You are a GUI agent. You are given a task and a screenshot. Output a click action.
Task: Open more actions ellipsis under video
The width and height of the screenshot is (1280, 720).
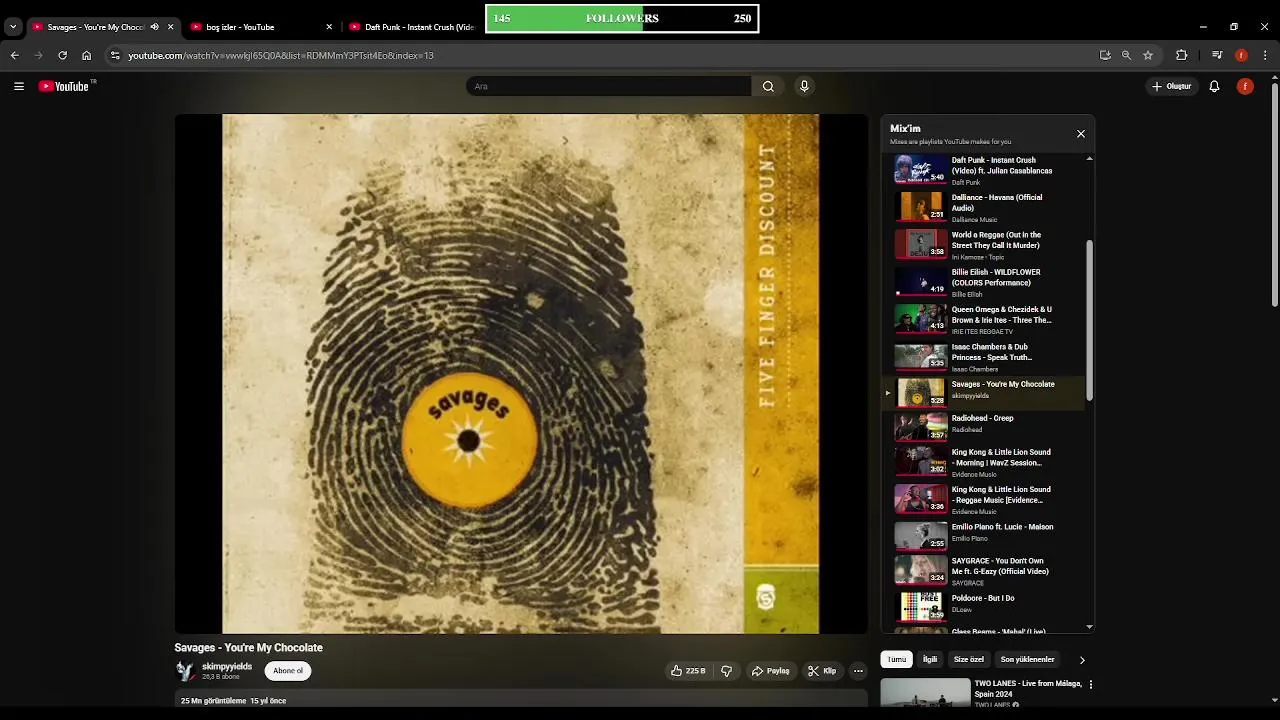(x=858, y=671)
